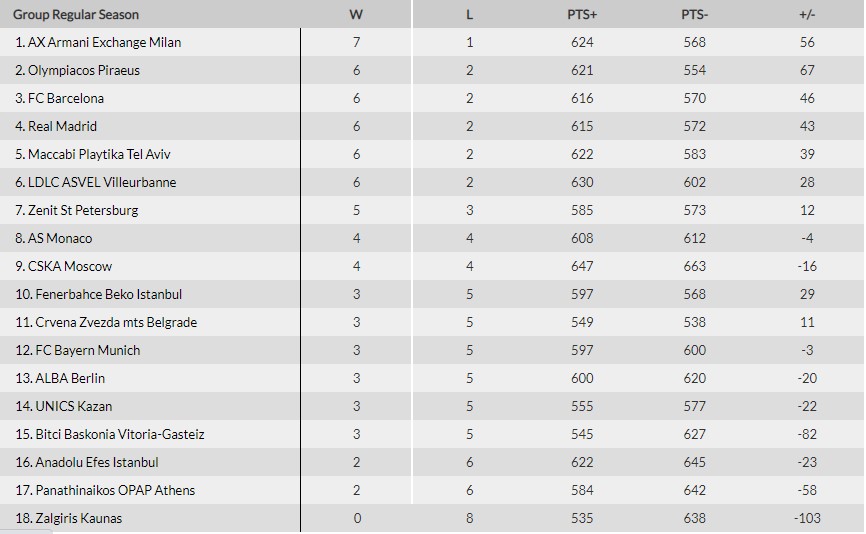Sort by the L column header
The width and height of the screenshot is (866, 534).
point(470,15)
